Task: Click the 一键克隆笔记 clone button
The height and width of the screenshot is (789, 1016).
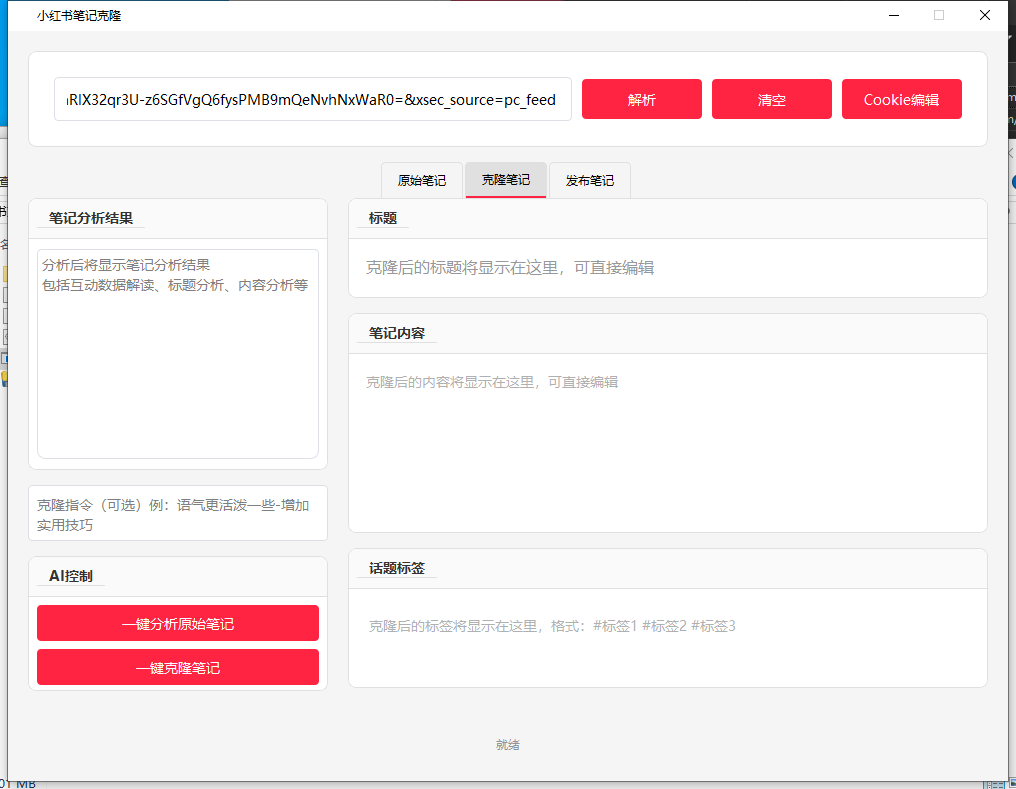Action: coord(177,667)
